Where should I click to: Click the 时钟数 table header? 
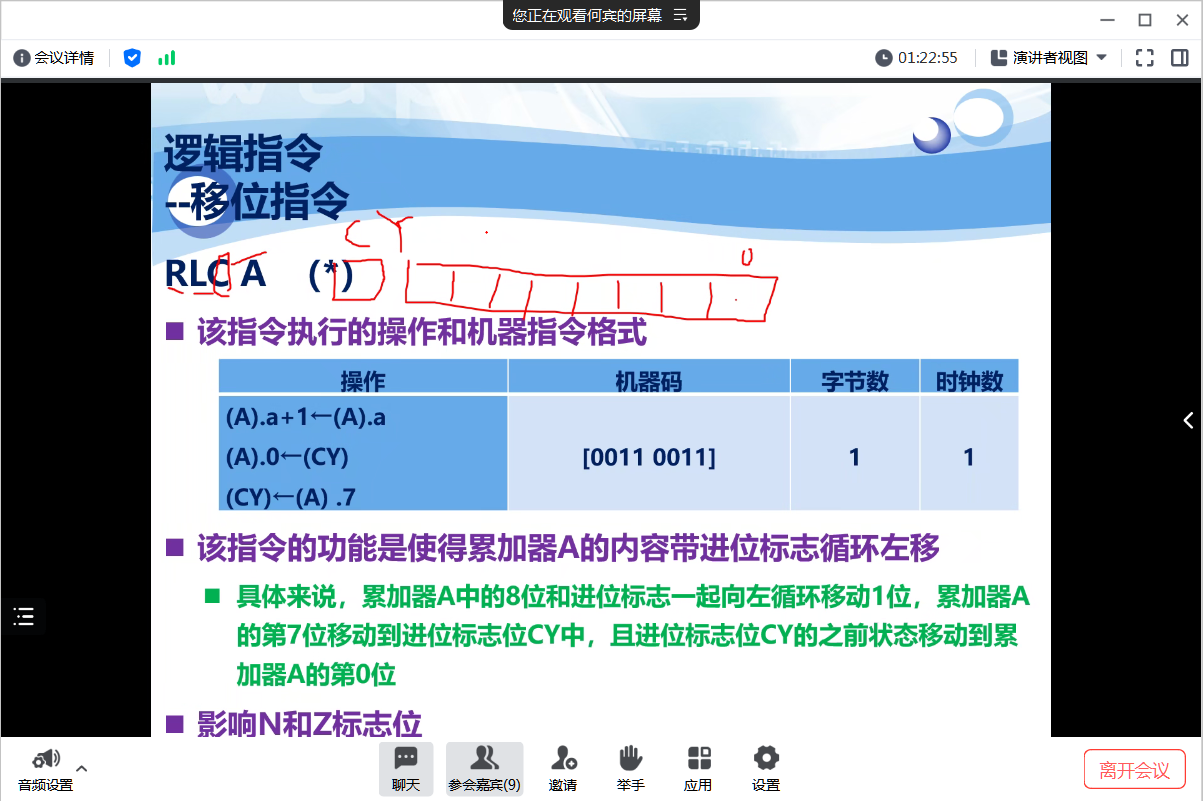[x=969, y=380]
